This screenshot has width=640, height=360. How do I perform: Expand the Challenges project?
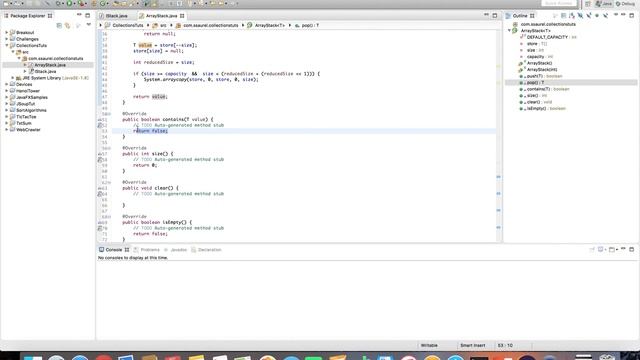7,39
